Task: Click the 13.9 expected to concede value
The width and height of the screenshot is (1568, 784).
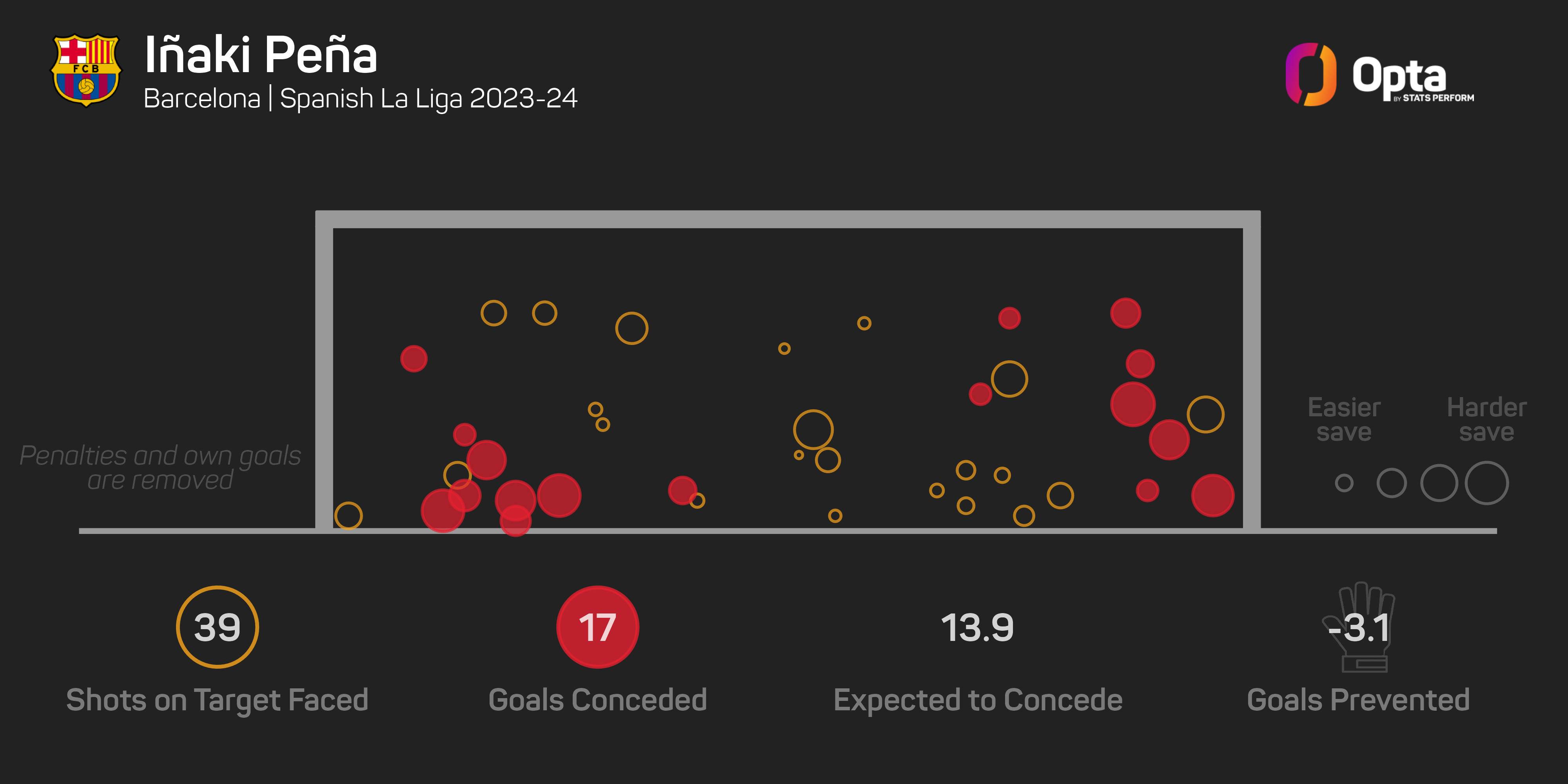Action: coord(978,628)
